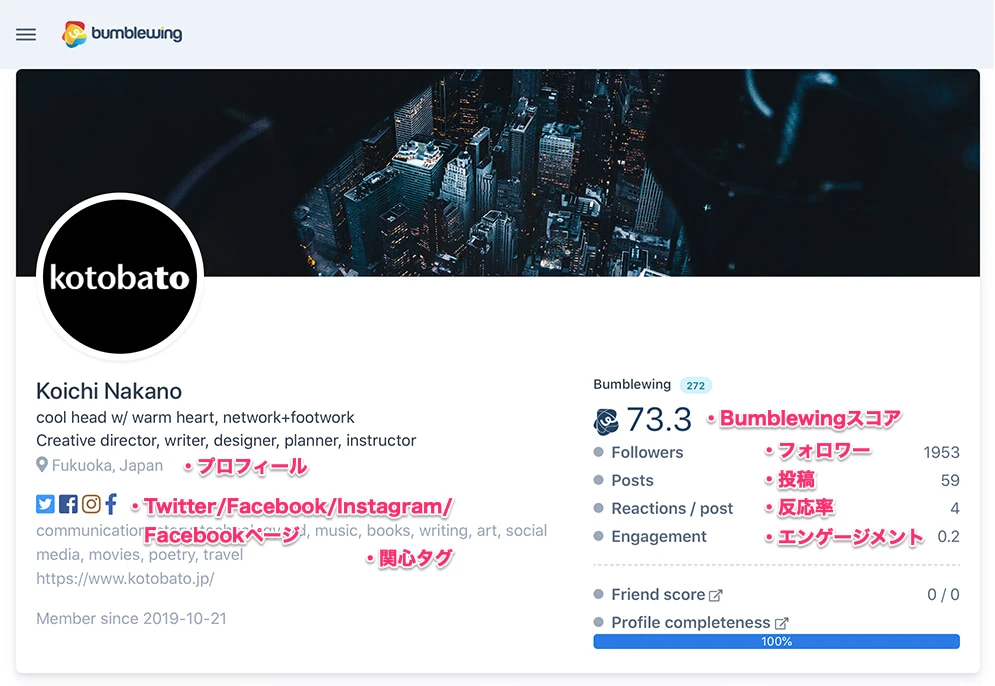Click the 272 Bumblewing badge
Screen dimensions: 995x686
click(x=695, y=385)
